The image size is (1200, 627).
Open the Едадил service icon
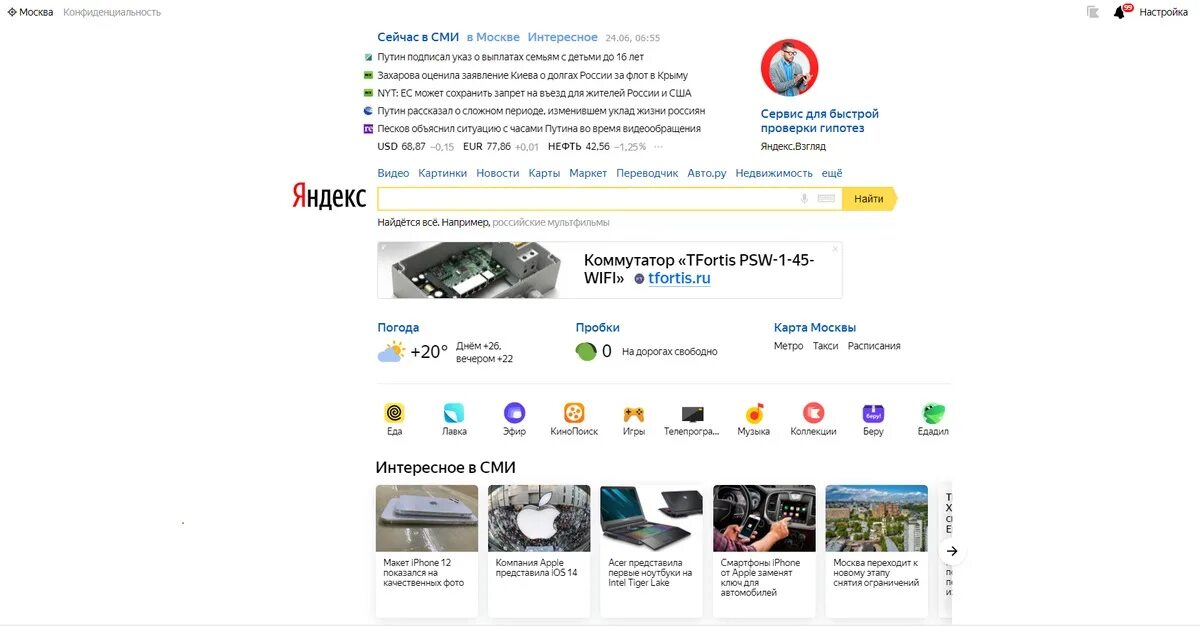933,413
